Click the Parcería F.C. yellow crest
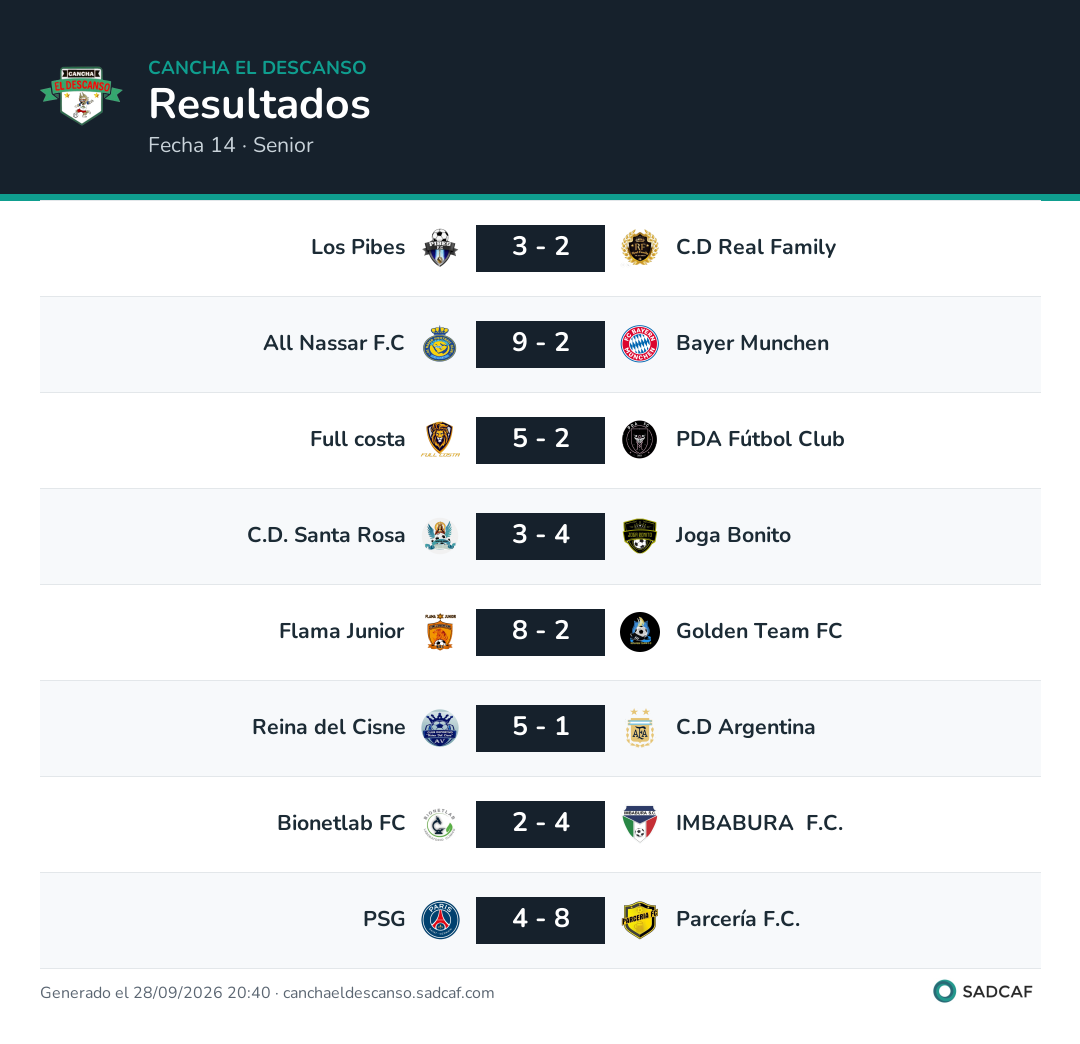The height and width of the screenshot is (1044, 1080). click(640, 920)
